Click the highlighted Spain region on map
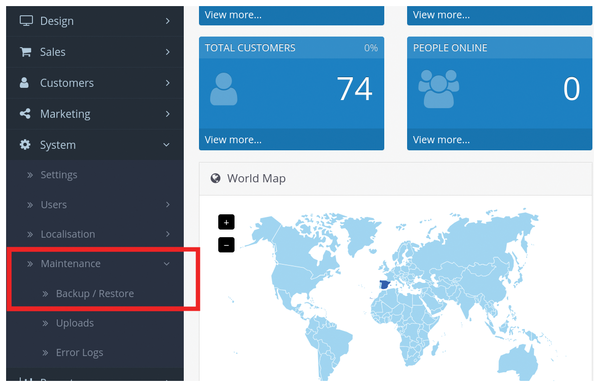Image resolution: width=600 pixels, height=387 pixels. tap(385, 285)
